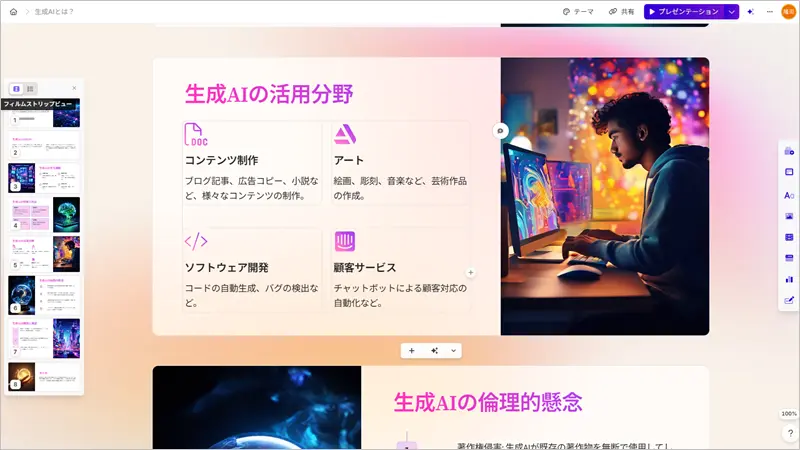Select slide 4 thumbnail with brain image

(45, 215)
